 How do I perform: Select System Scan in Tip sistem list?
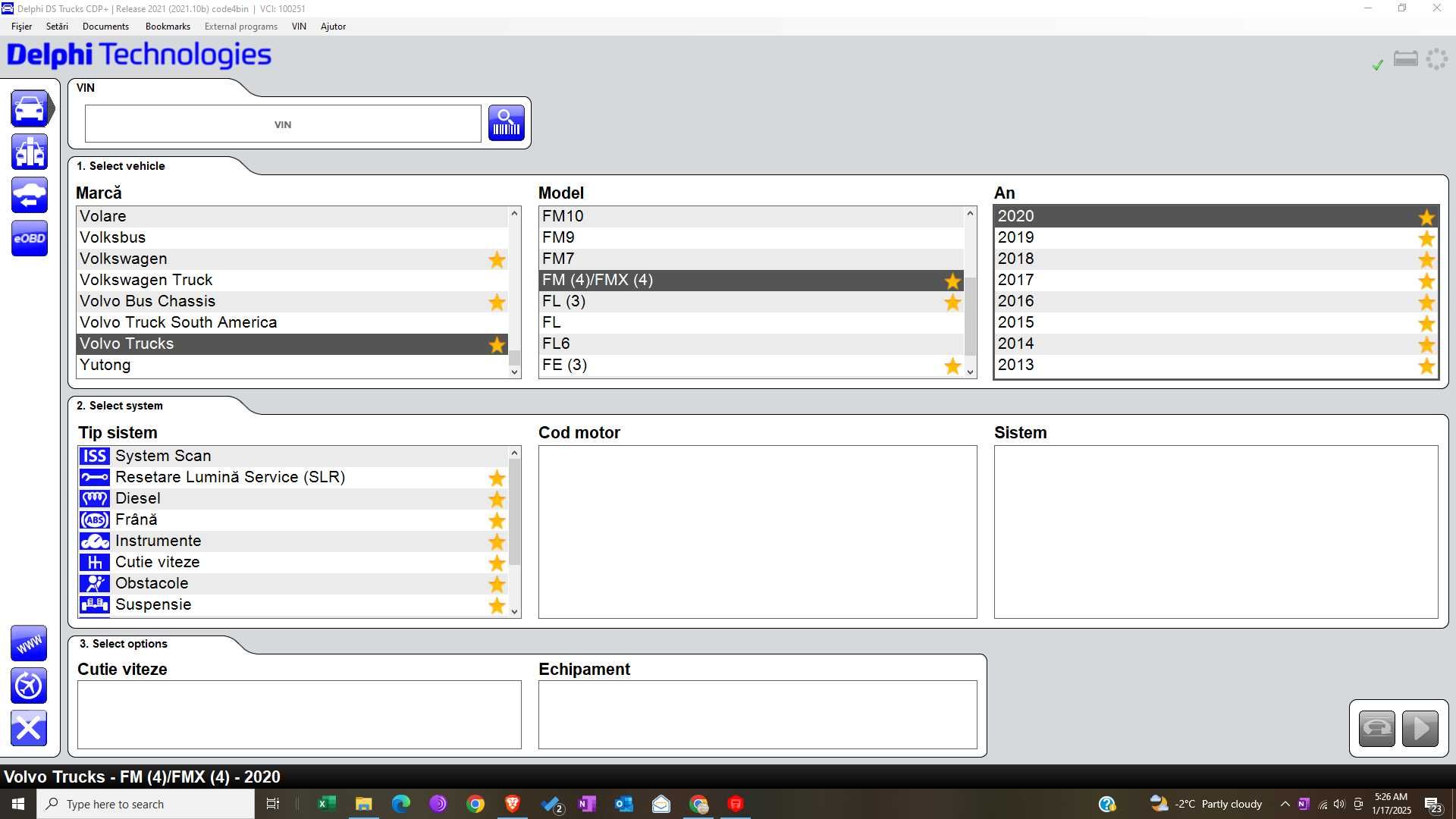[292, 456]
